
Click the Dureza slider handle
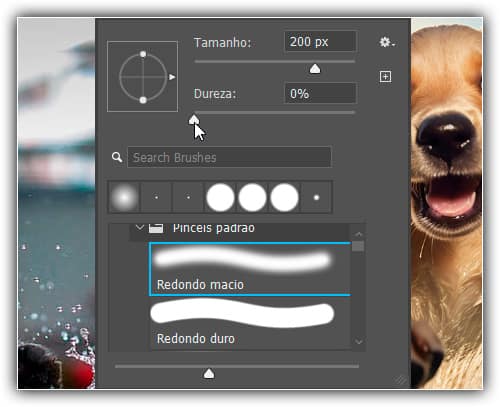(x=194, y=120)
